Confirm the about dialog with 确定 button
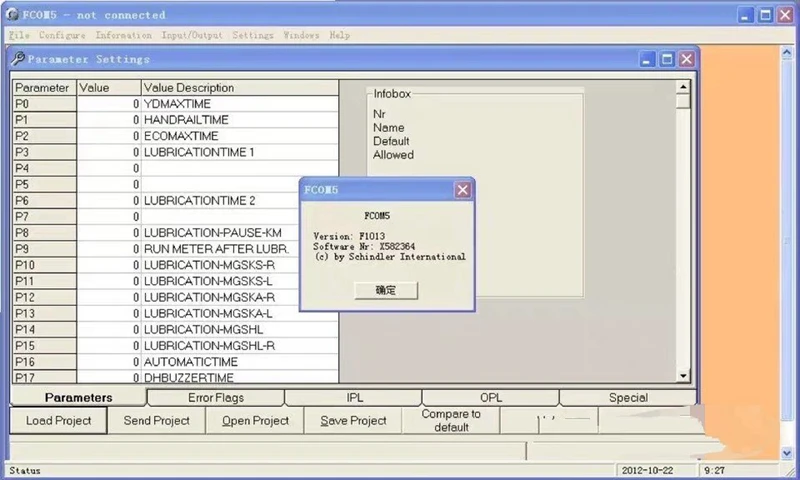The image size is (800, 480). pyautogui.click(x=386, y=290)
